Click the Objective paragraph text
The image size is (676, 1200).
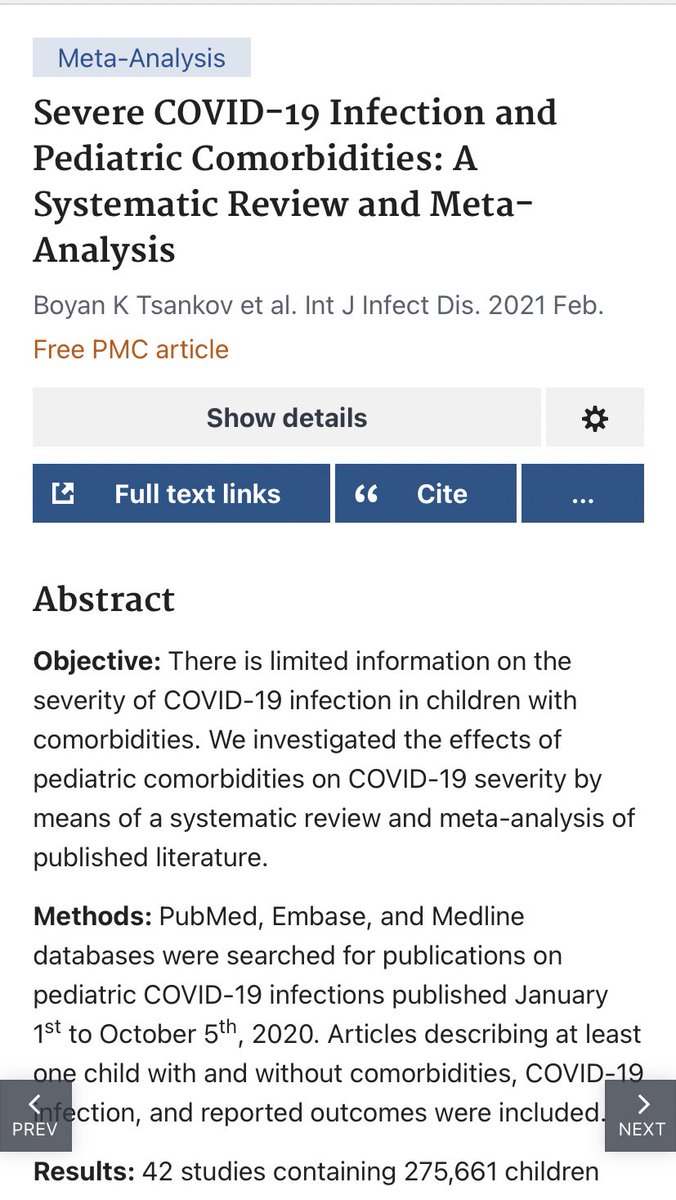334,759
